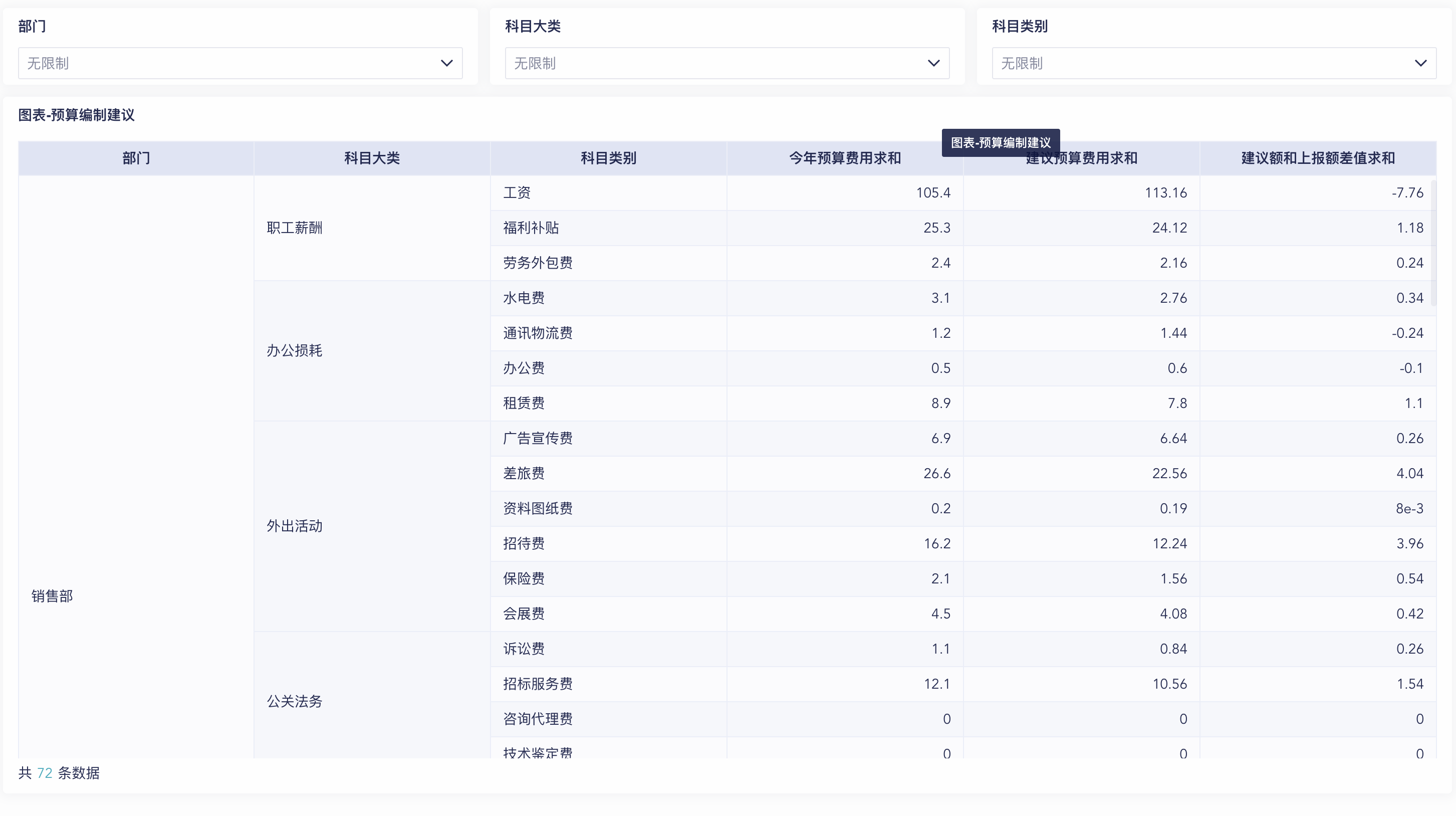The width and height of the screenshot is (1456, 816).
Task: Select the 销售部 department cell
Action: 52,595
